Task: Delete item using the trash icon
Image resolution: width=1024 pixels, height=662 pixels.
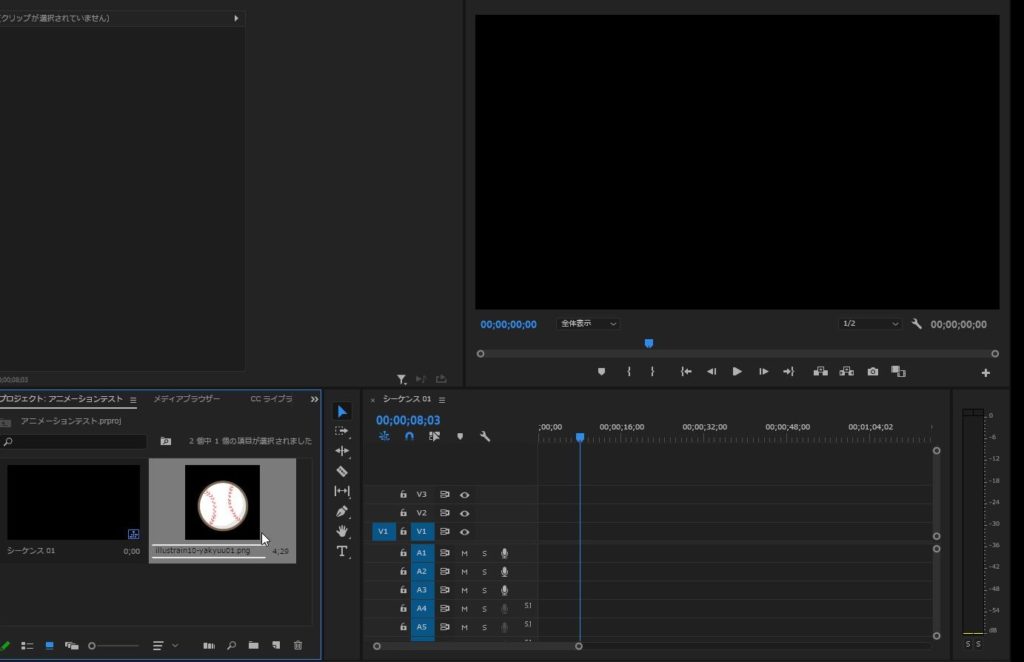Action: 297,646
